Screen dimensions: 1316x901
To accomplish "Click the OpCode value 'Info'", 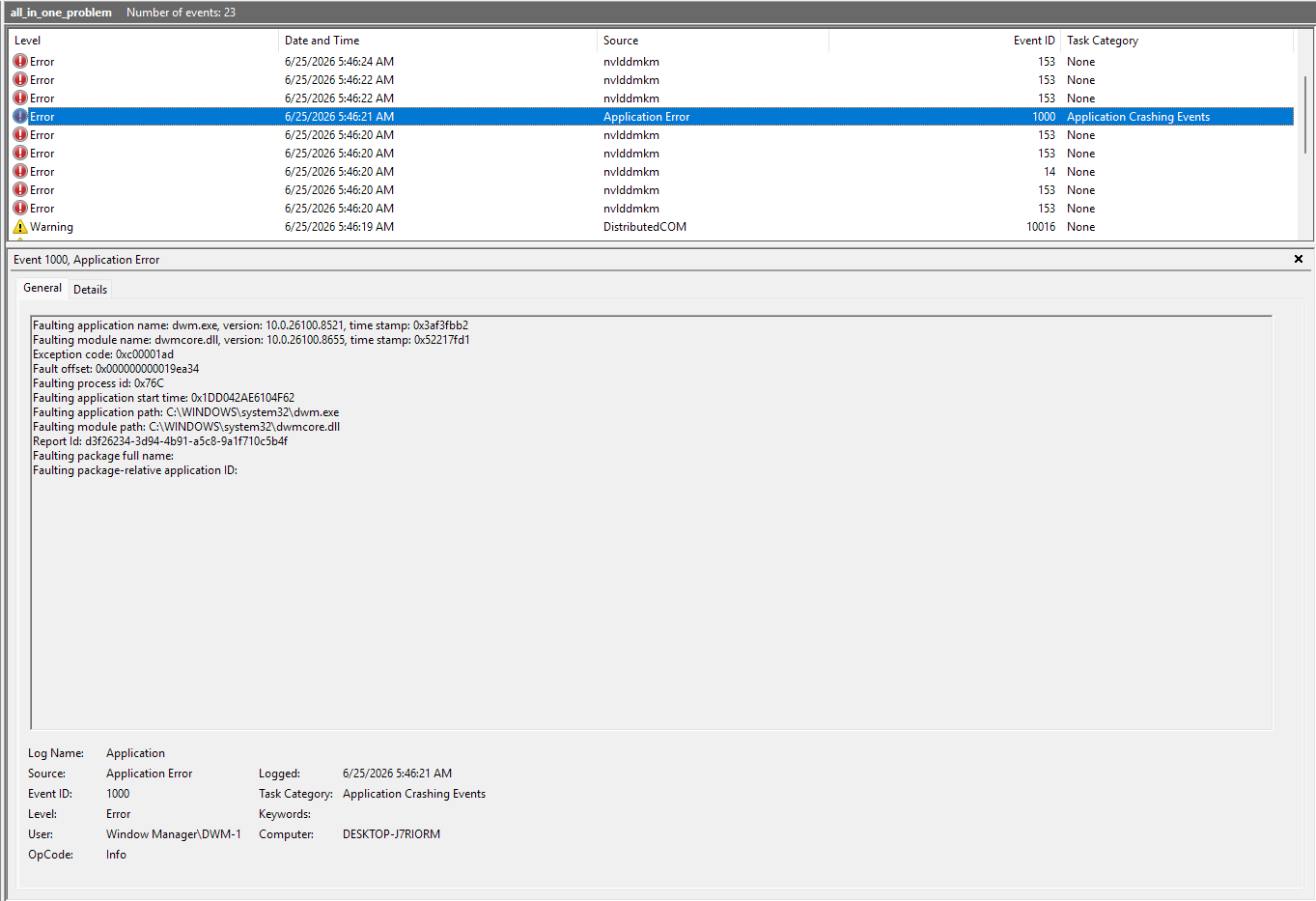I will [x=116, y=855].
